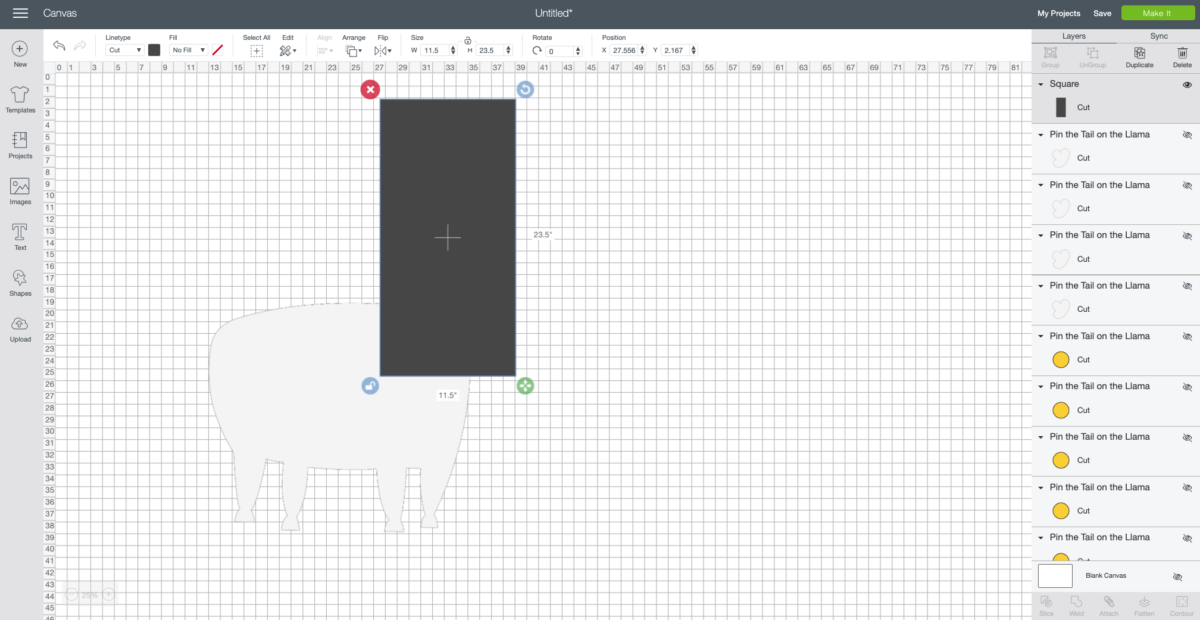Open the Linetype dropdown
1200x620 pixels.
point(124,49)
